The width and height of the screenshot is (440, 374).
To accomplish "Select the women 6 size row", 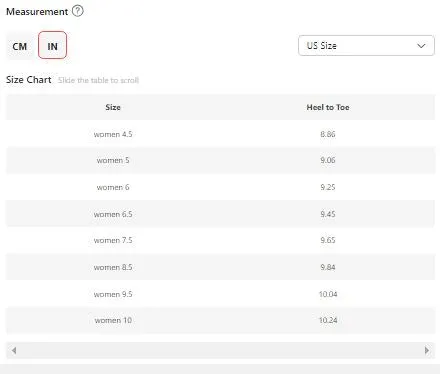I will point(220,187).
